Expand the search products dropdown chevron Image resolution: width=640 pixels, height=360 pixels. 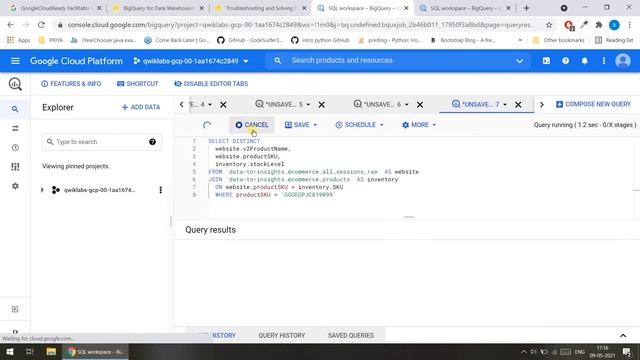pyautogui.click(x=519, y=61)
